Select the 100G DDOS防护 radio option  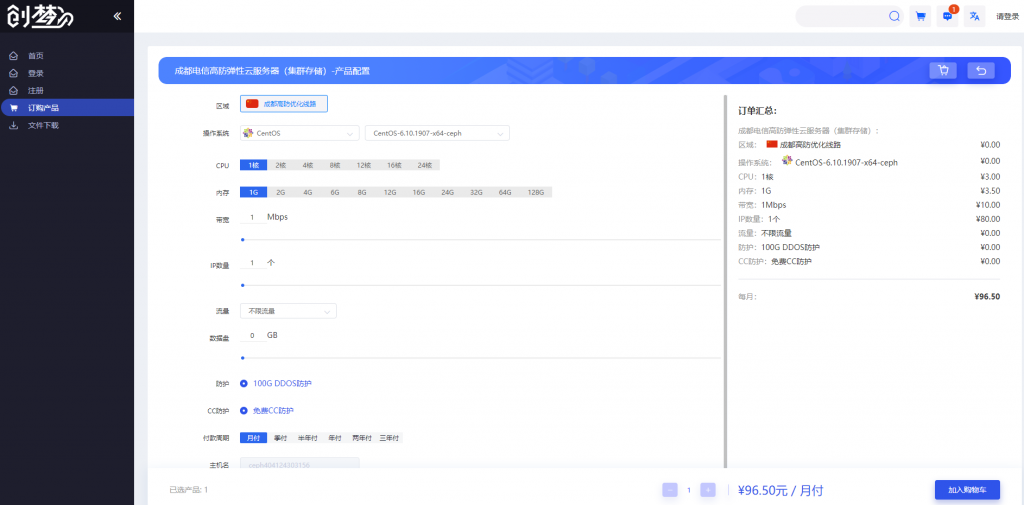(x=244, y=383)
